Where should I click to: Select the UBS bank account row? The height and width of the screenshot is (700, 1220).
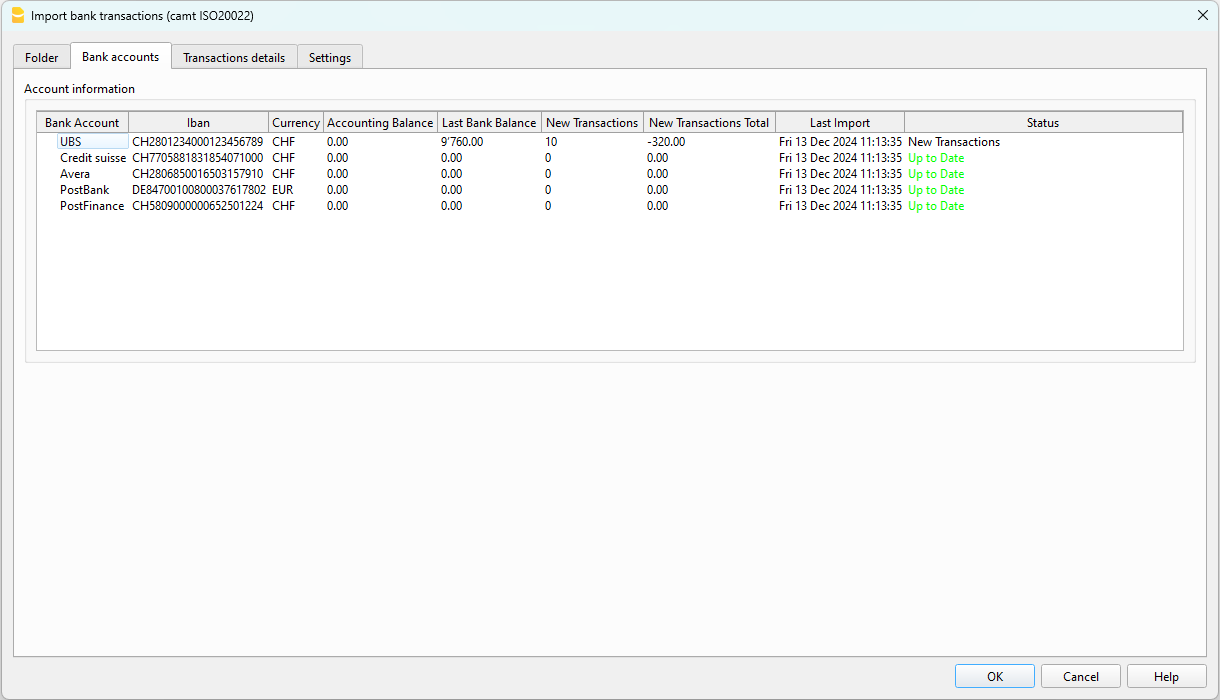pos(71,142)
